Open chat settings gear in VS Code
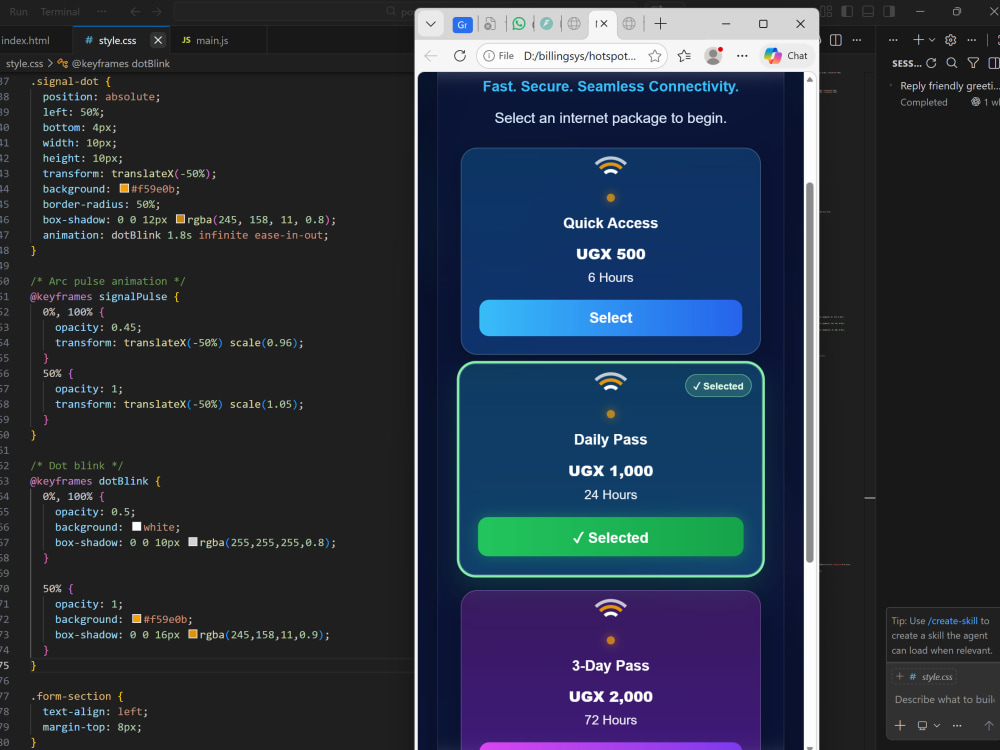Viewport: 1000px width, 750px height. 950,40
